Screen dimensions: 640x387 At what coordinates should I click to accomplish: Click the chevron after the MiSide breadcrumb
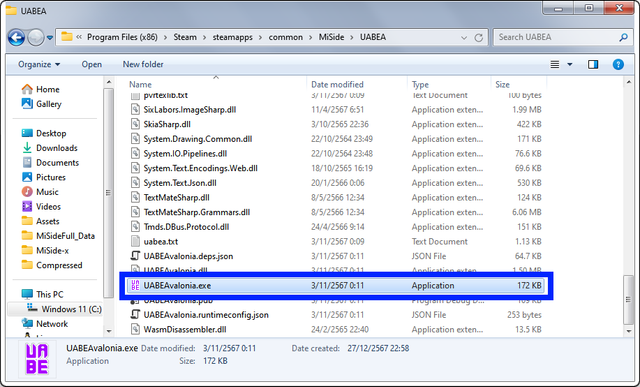352,38
